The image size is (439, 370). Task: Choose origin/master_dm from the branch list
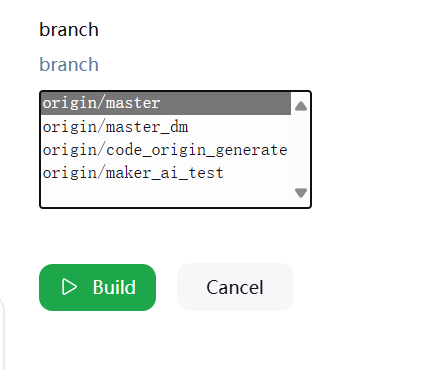[166, 127]
